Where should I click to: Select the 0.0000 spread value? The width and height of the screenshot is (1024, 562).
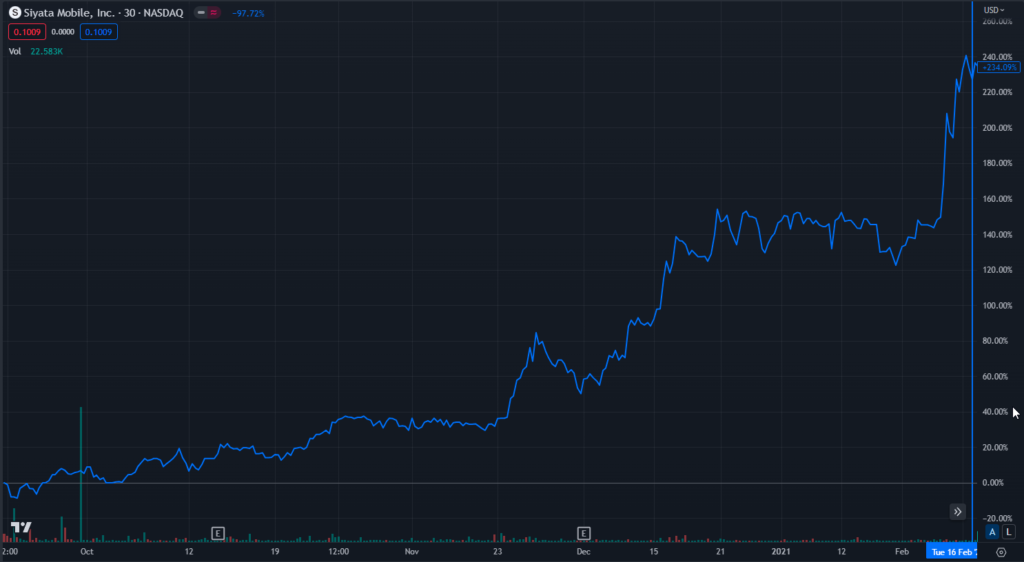[63, 32]
